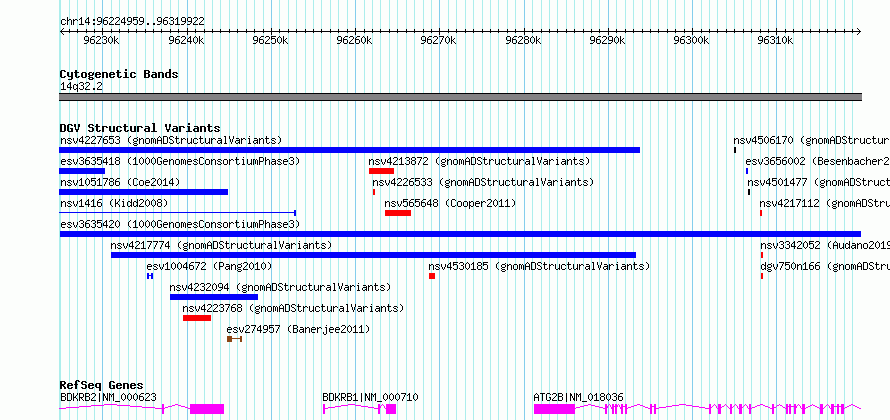Click the BDKRB2 magenta exon block
The height and width of the screenshot is (420, 890).
(x=207, y=409)
